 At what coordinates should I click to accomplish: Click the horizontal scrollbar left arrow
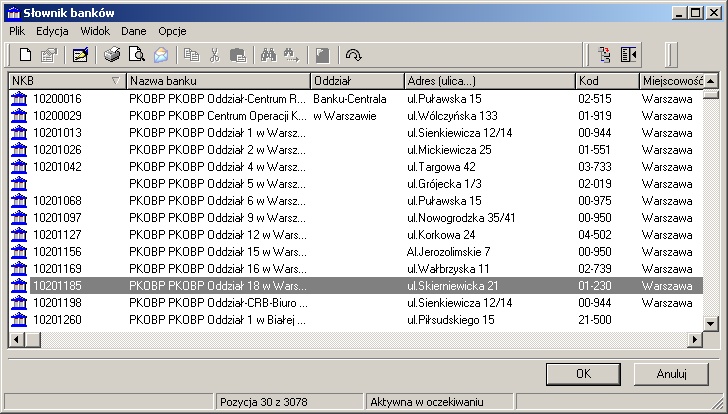tap(17, 339)
